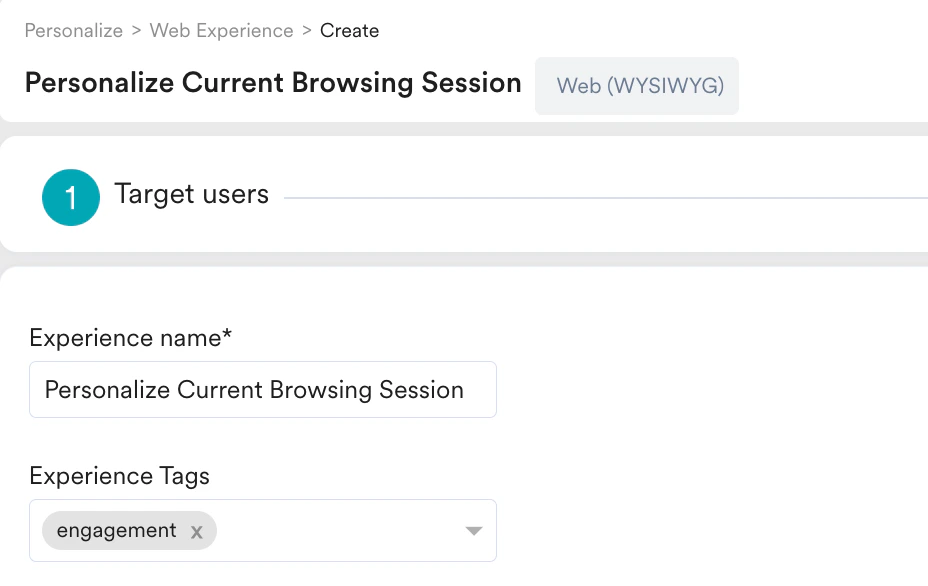Click the Experience name label

[x=124, y=338]
